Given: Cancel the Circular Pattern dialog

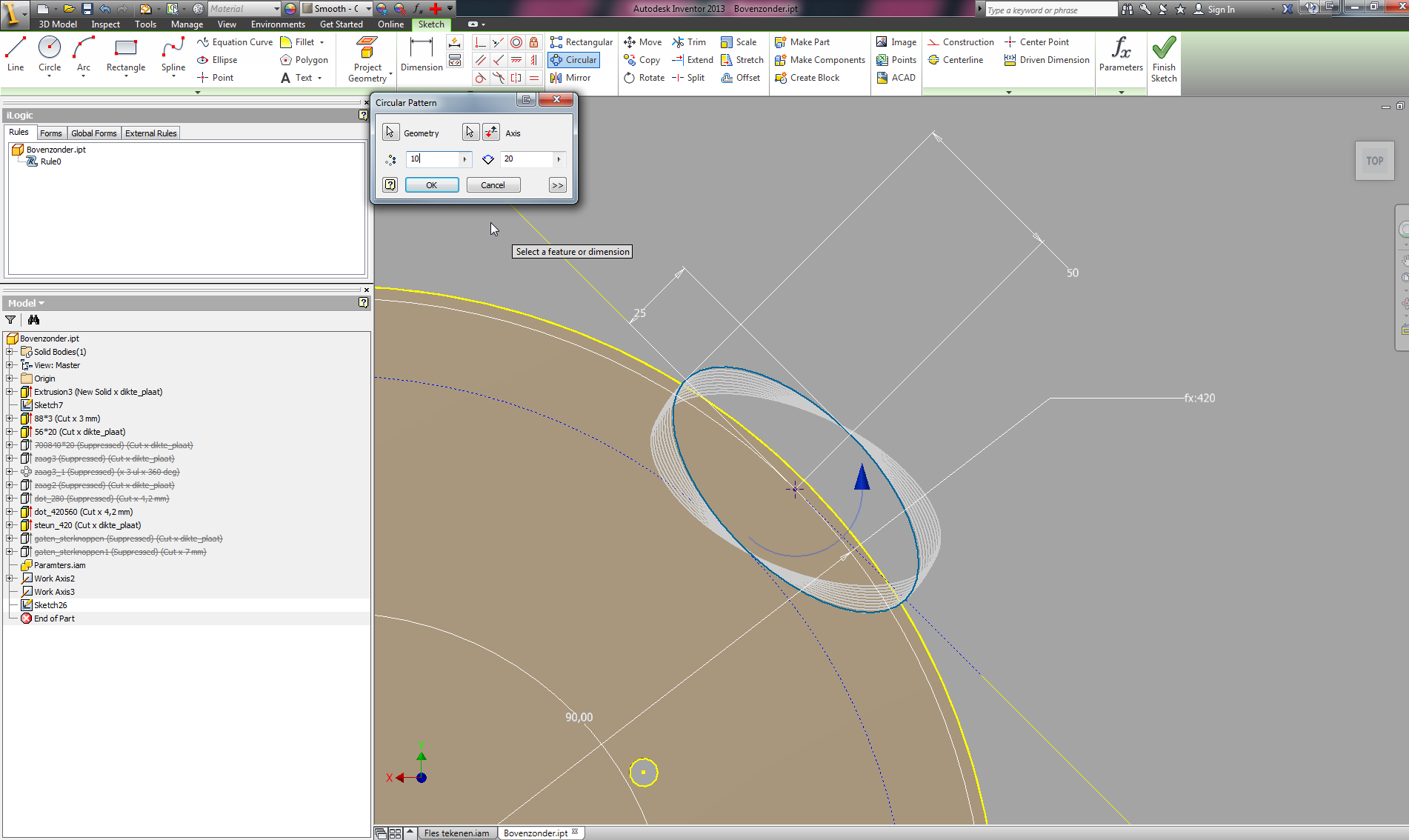Looking at the screenshot, I should pos(493,184).
